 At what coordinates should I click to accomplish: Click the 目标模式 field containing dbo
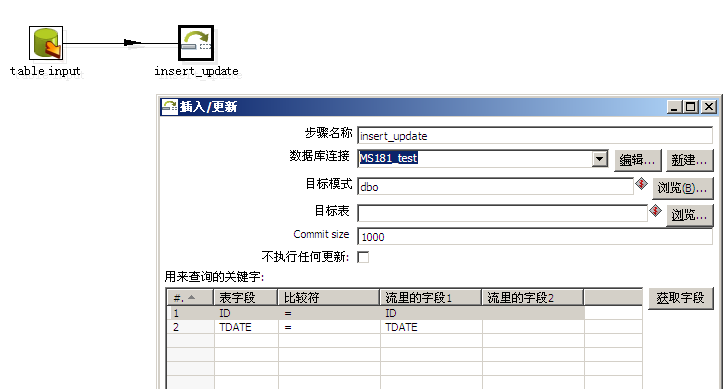(495, 187)
